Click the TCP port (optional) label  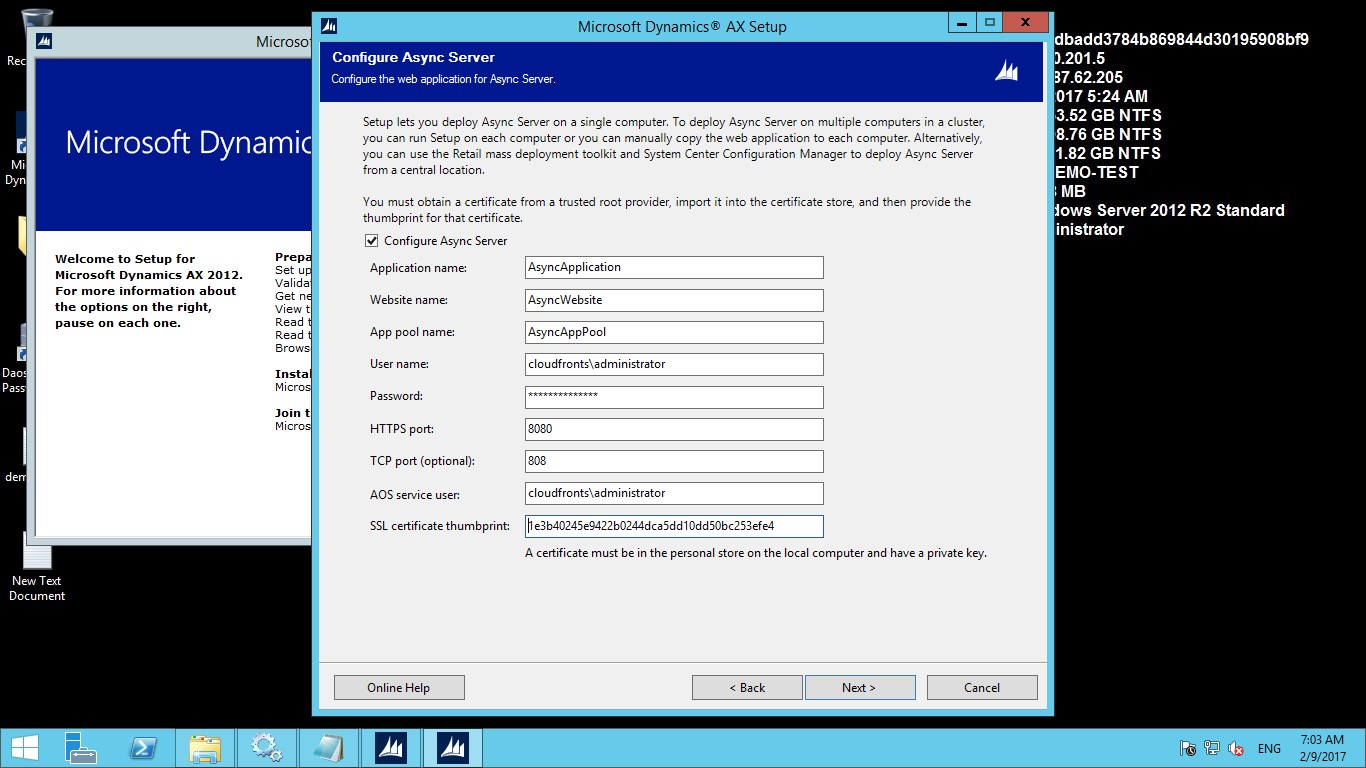point(422,461)
